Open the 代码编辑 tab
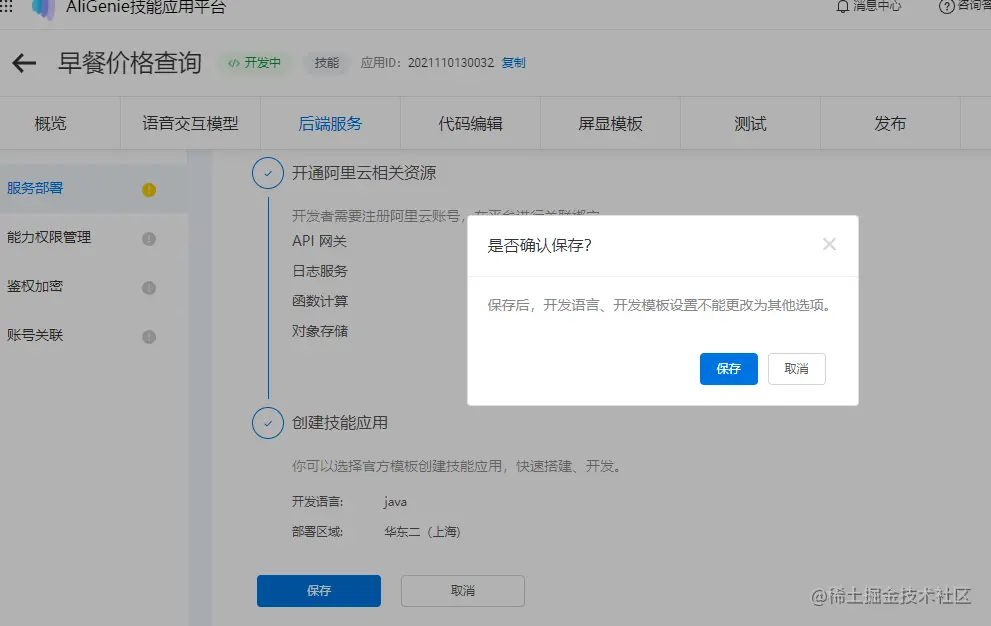 point(470,123)
